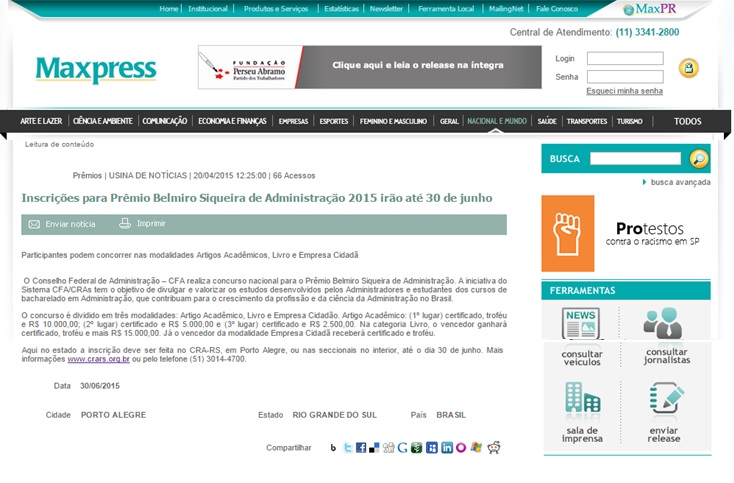This screenshot has height=483, width=734.
Task: Focus the Busca search field
Action: coord(635,159)
